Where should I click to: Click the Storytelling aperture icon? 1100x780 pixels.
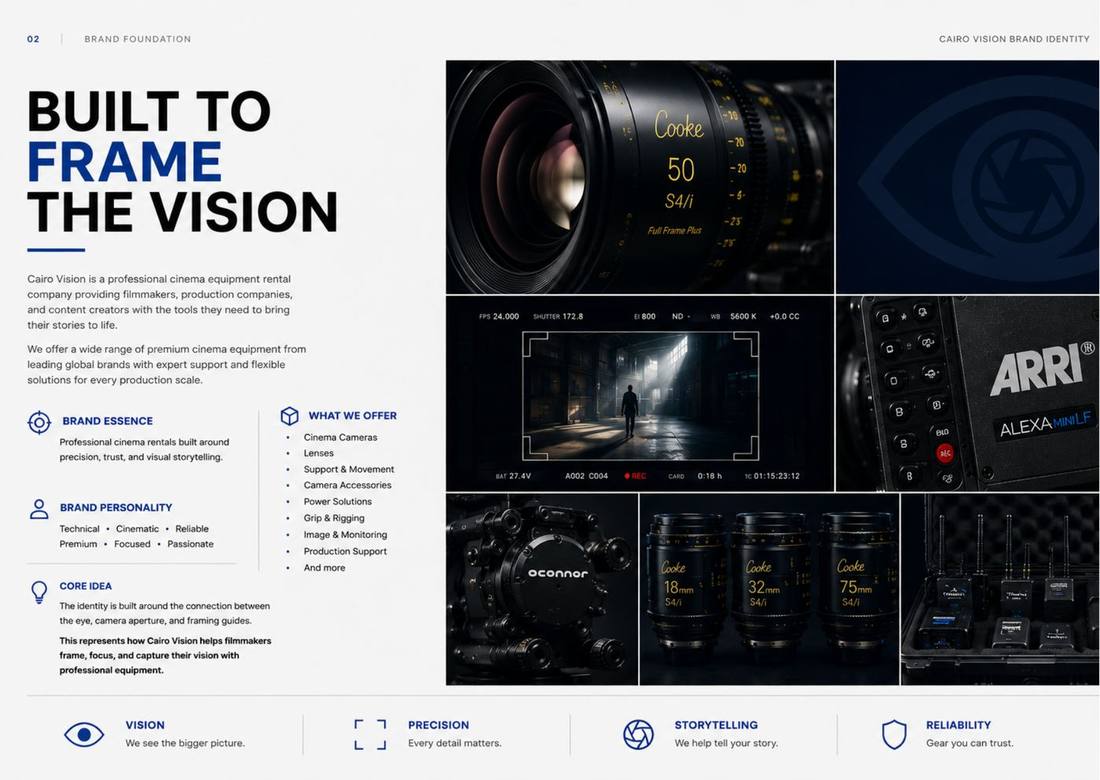click(x=638, y=734)
